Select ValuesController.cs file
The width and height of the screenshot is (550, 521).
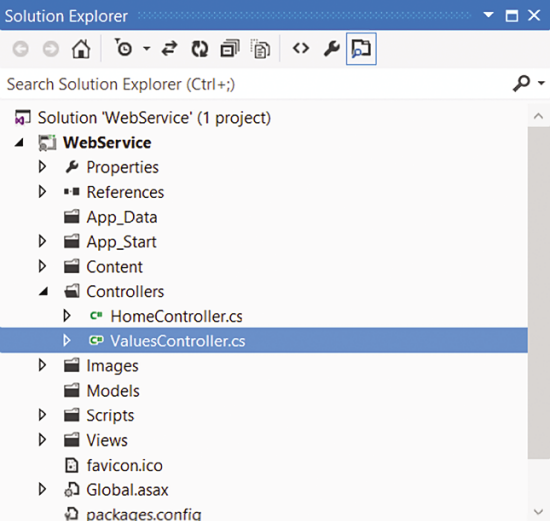tap(178, 341)
